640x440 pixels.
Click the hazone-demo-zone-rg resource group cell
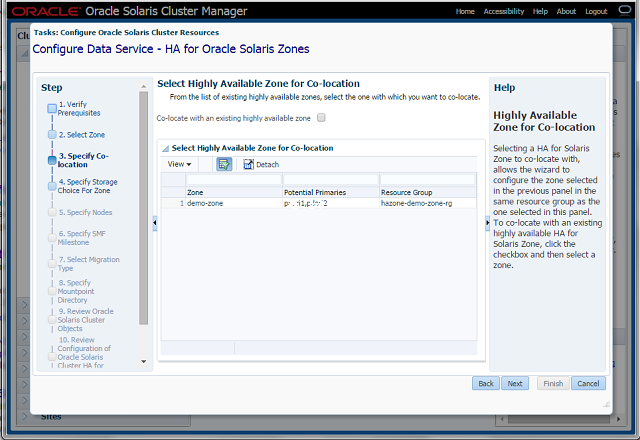(x=427, y=203)
